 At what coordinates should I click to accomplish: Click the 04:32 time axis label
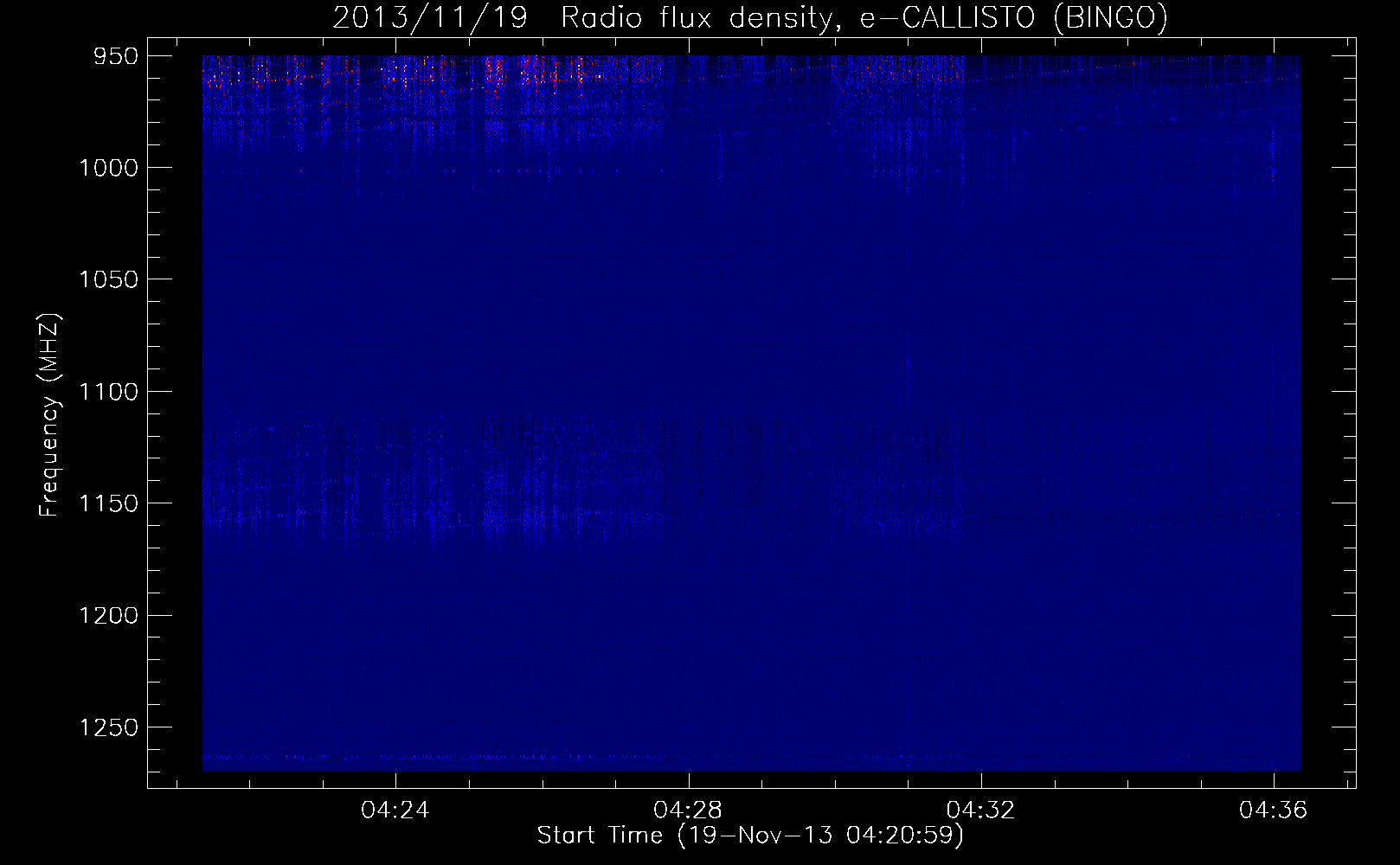coord(980,811)
